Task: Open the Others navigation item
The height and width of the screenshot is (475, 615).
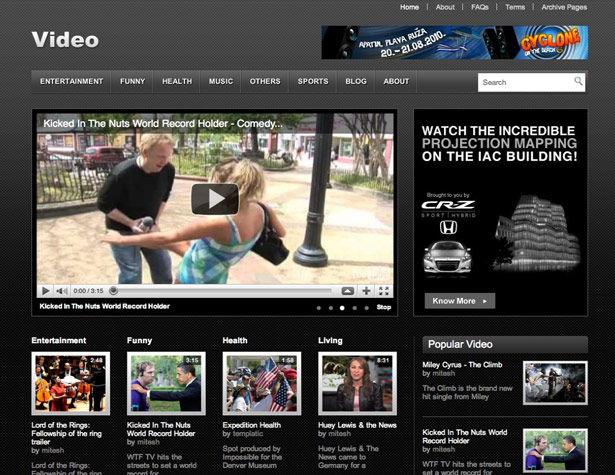Action: pos(265,81)
